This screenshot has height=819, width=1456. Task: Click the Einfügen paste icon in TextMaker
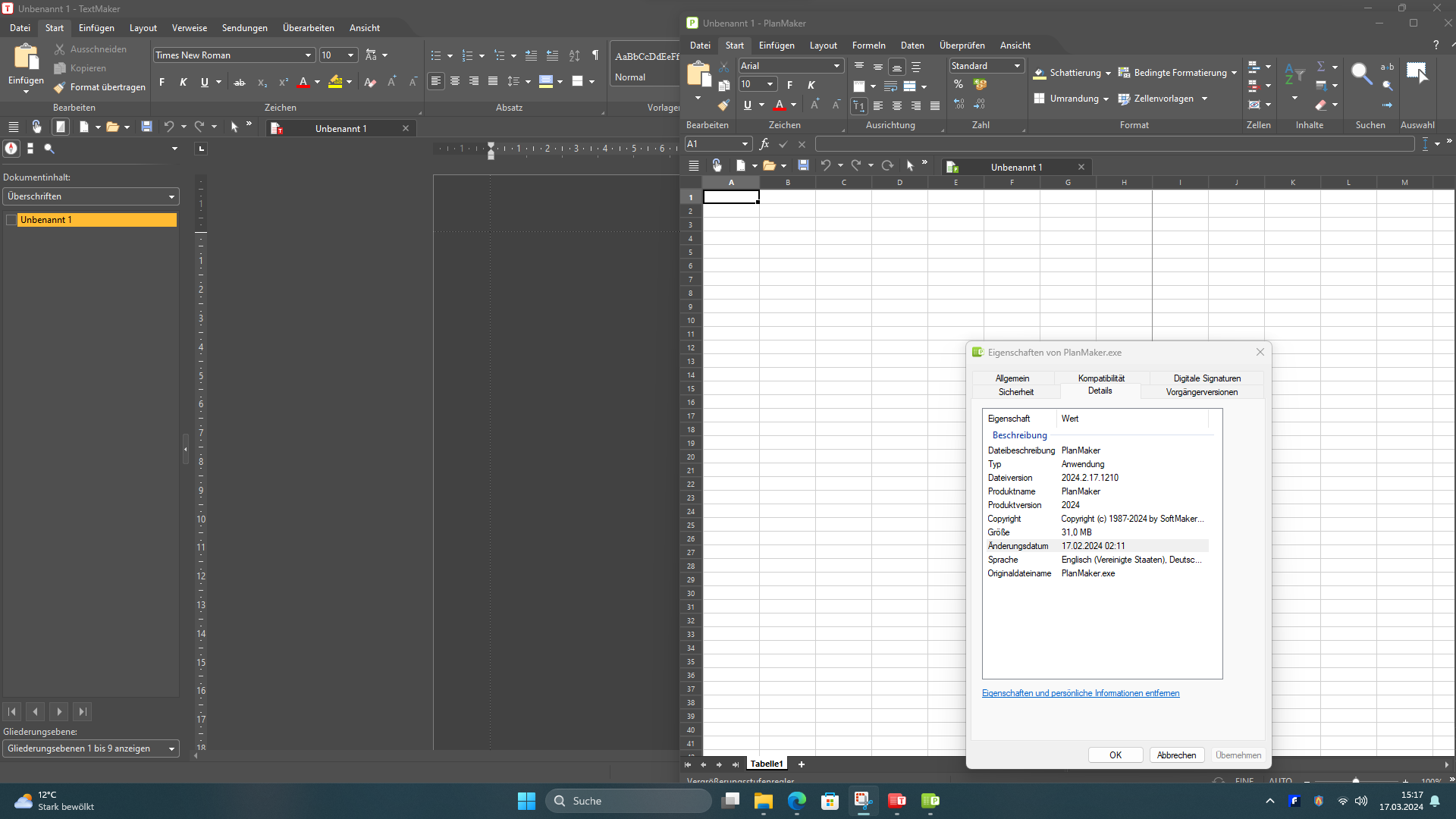point(26,58)
